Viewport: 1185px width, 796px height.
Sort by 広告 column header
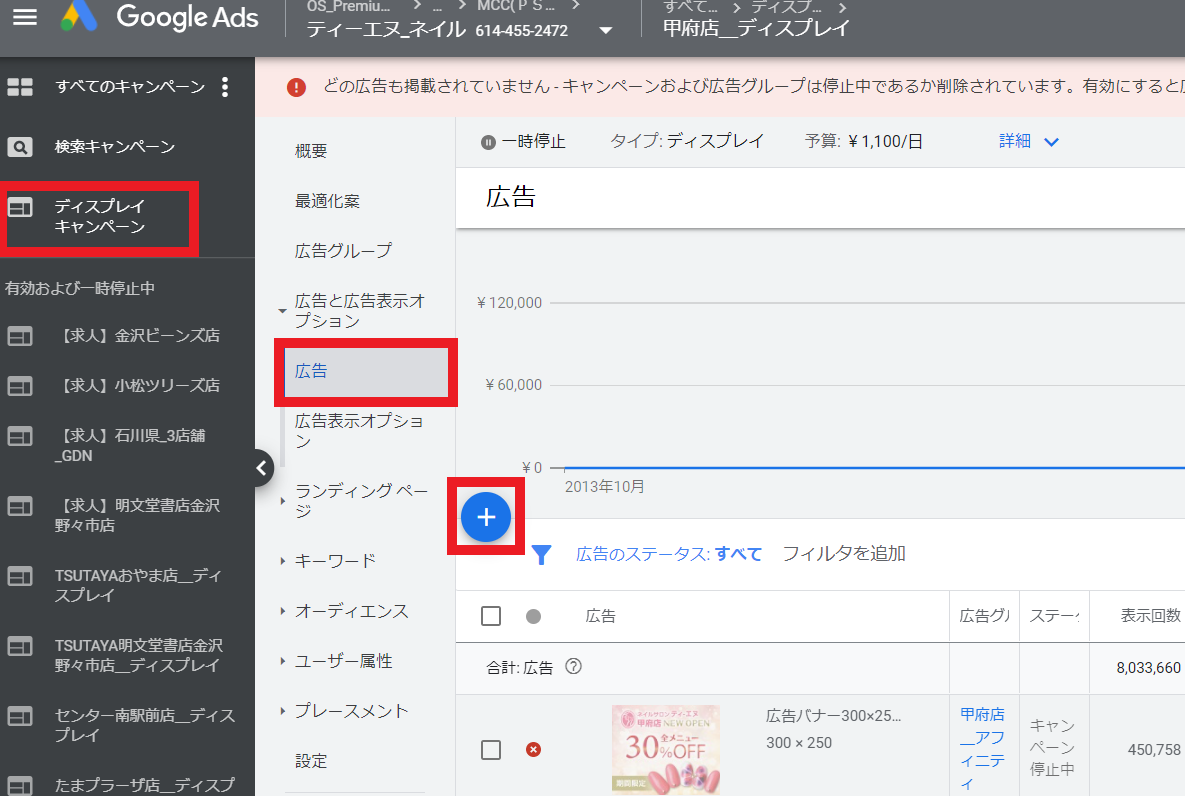click(x=601, y=616)
